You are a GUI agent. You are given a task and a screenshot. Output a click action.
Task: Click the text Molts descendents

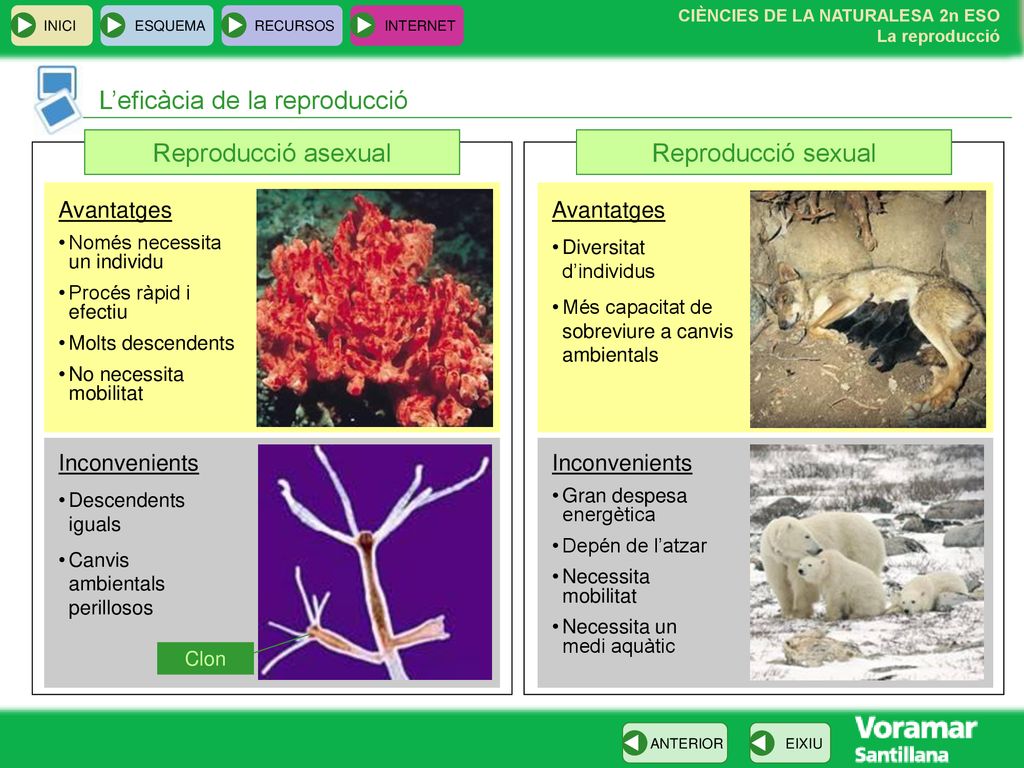[151, 343]
